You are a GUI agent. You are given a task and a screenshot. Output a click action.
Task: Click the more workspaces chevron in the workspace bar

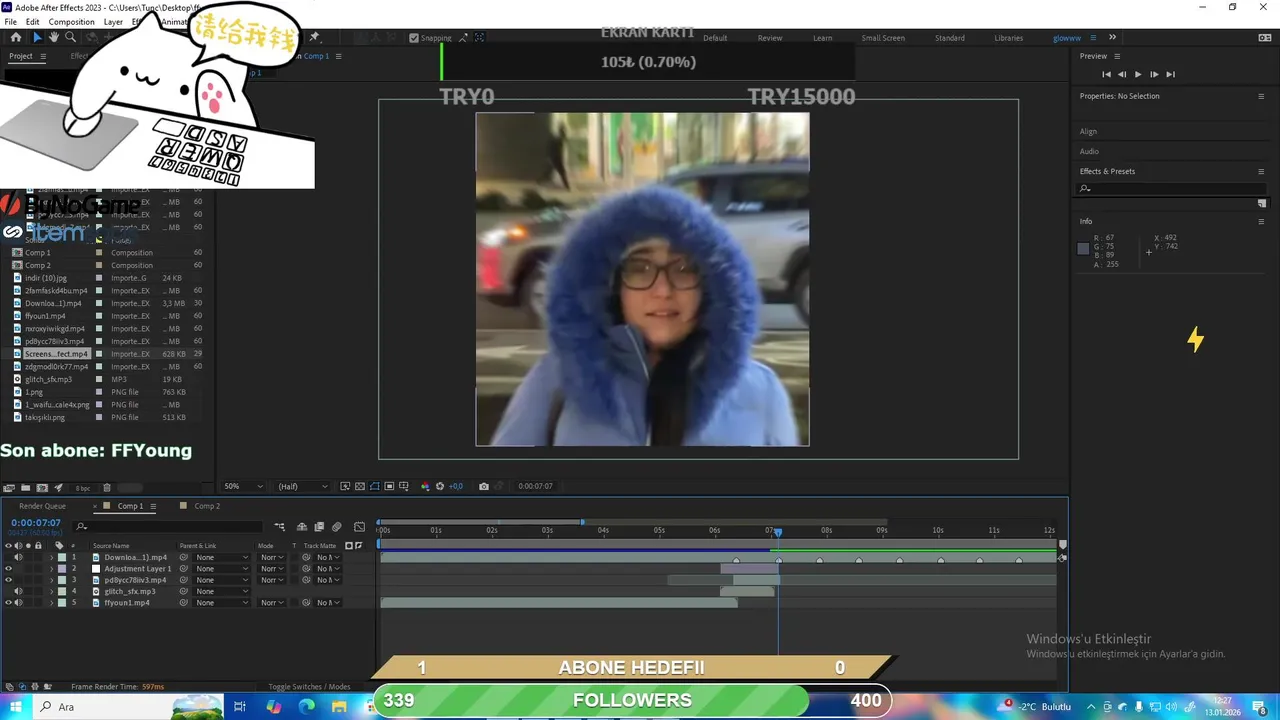[x=1112, y=37]
